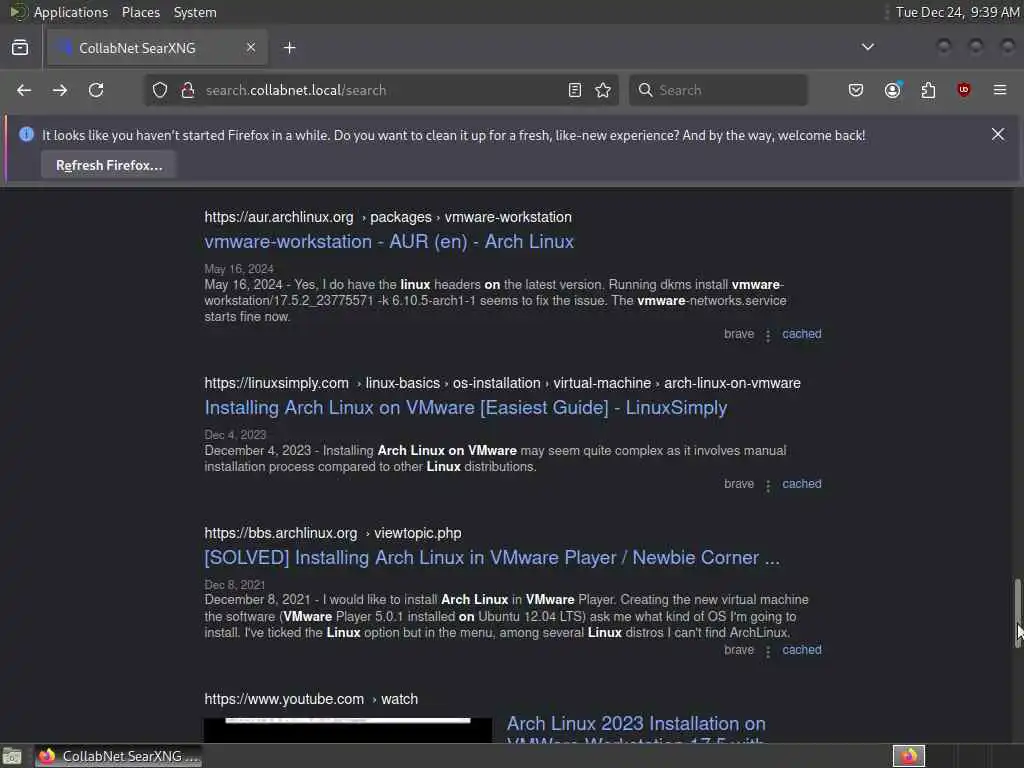Bookmark this page with star icon
This screenshot has height=768, width=1024.
(603, 90)
